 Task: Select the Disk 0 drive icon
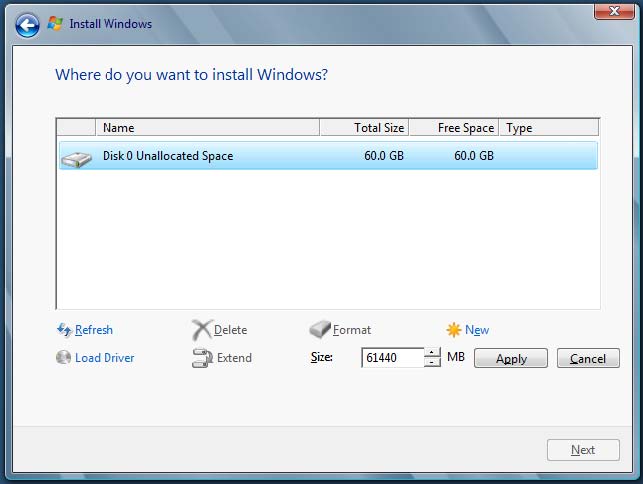(x=76, y=157)
